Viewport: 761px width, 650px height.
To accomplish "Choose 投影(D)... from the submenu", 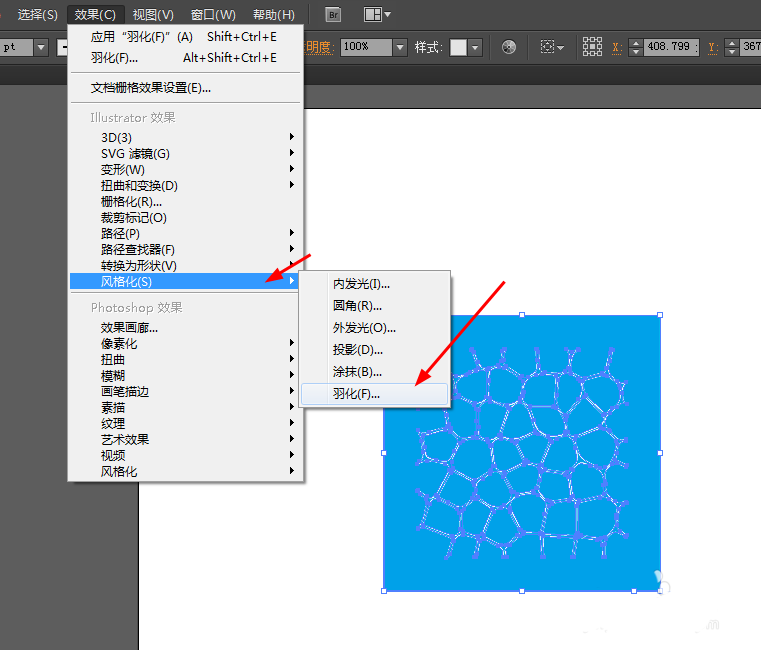I will point(357,349).
